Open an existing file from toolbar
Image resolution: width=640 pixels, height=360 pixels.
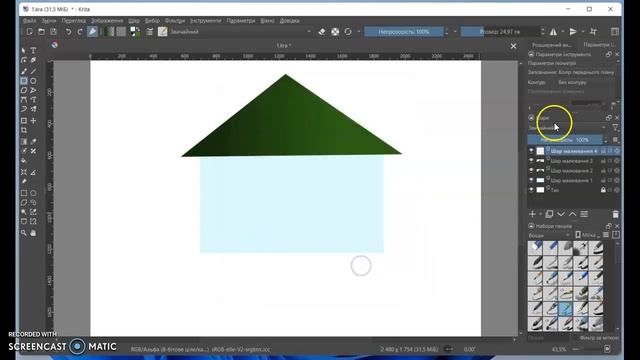(x=42, y=32)
